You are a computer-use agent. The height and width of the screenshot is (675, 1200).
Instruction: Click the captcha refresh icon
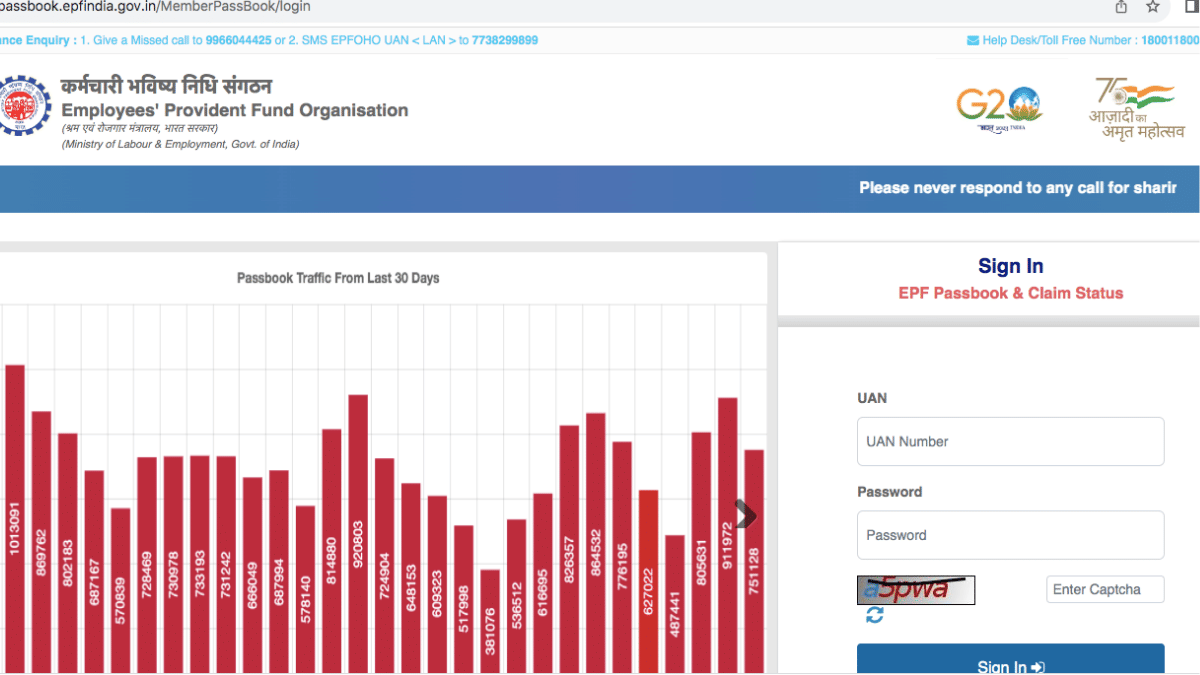(875, 616)
